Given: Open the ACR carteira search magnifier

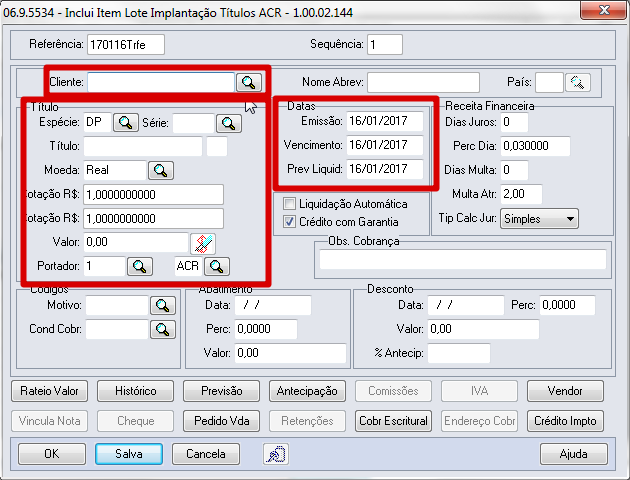Looking at the screenshot, I should point(217,266).
